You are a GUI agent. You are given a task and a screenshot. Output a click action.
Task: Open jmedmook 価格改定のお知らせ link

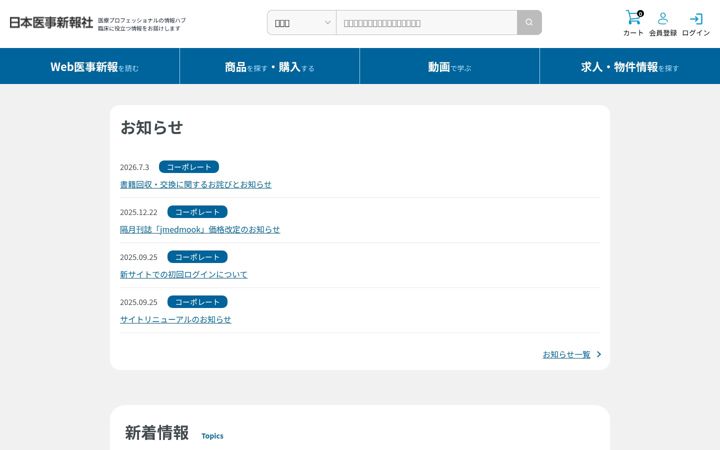(200, 230)
